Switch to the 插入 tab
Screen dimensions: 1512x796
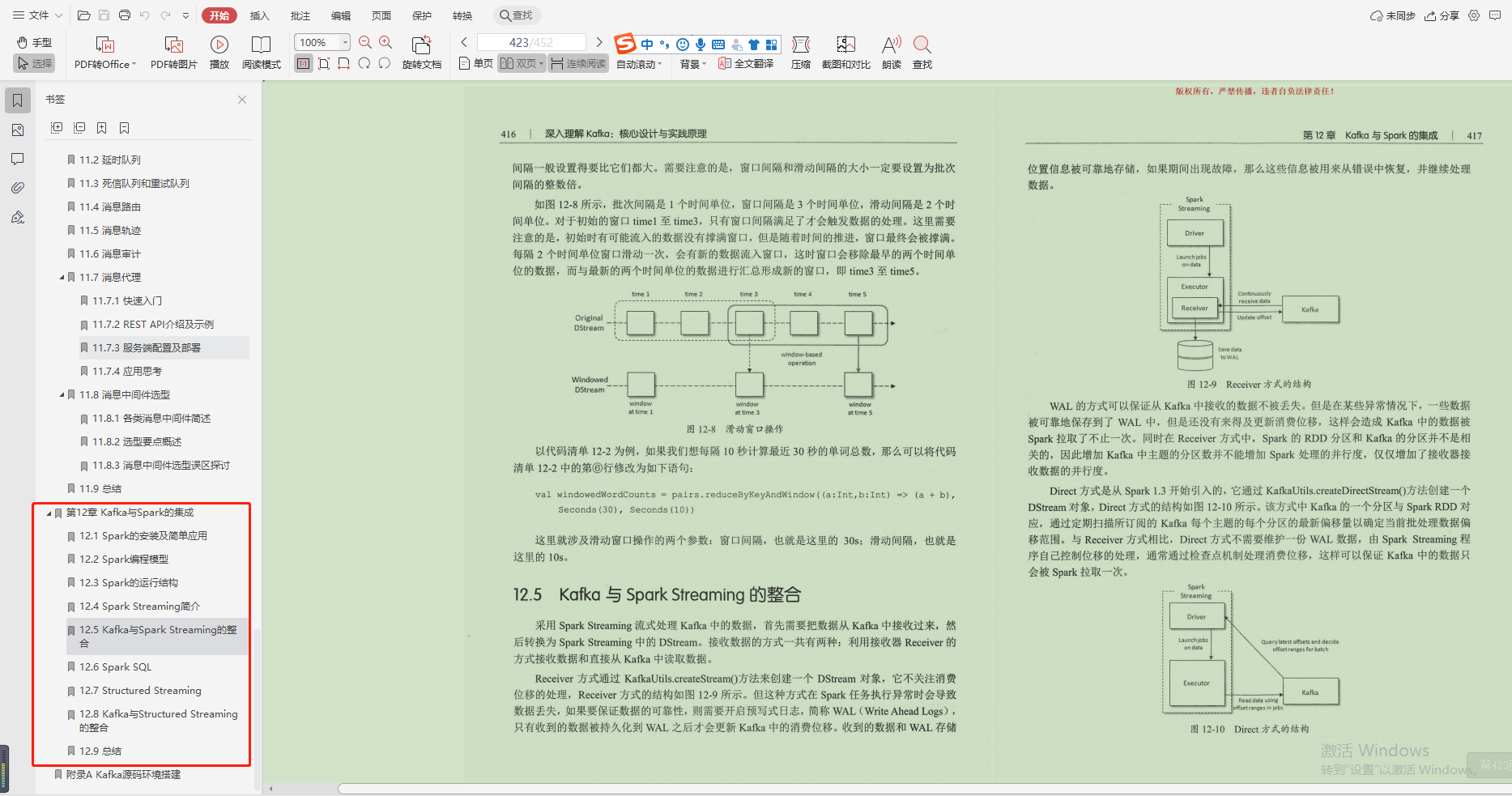coord(259,15)
